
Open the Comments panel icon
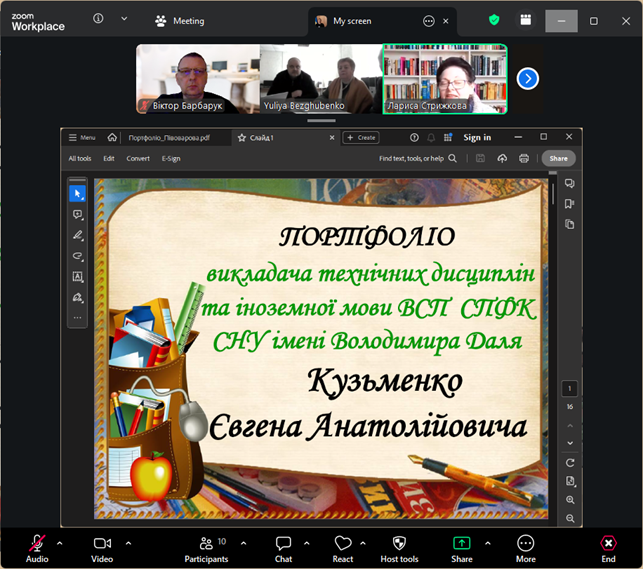click(570, 183)
